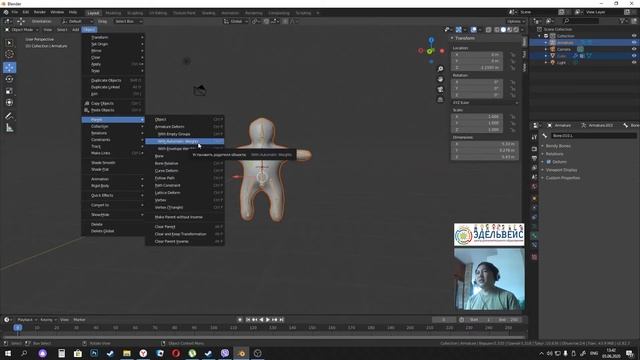This screenshot has width=640, height=360.
Task: Open the Modeling workspace tab
Action: click(x=113, y=13)
